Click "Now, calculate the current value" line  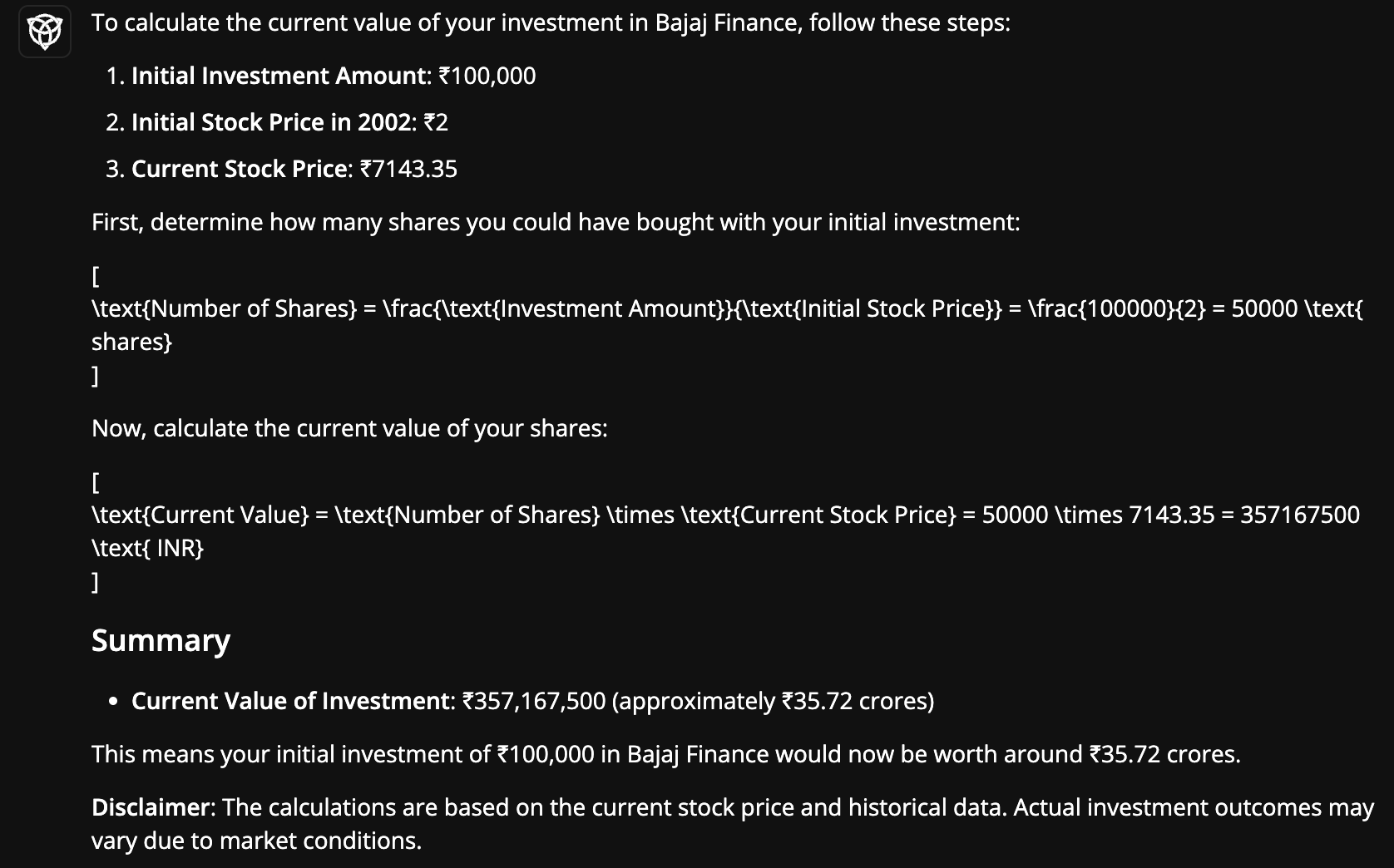(349, 428)
